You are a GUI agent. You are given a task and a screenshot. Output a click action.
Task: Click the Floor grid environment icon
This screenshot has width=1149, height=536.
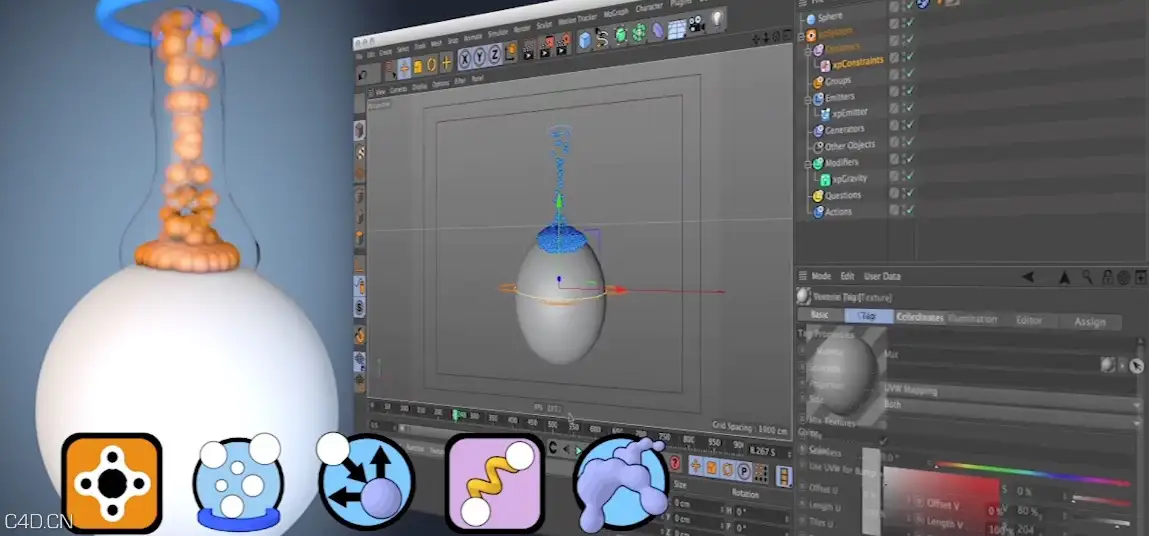pyautogui.click(x=677, y=29)
